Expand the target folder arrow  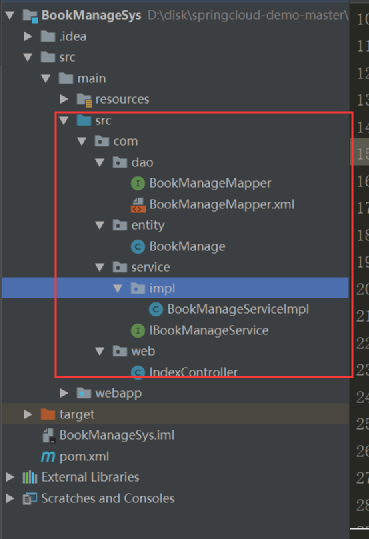point(28,414)
